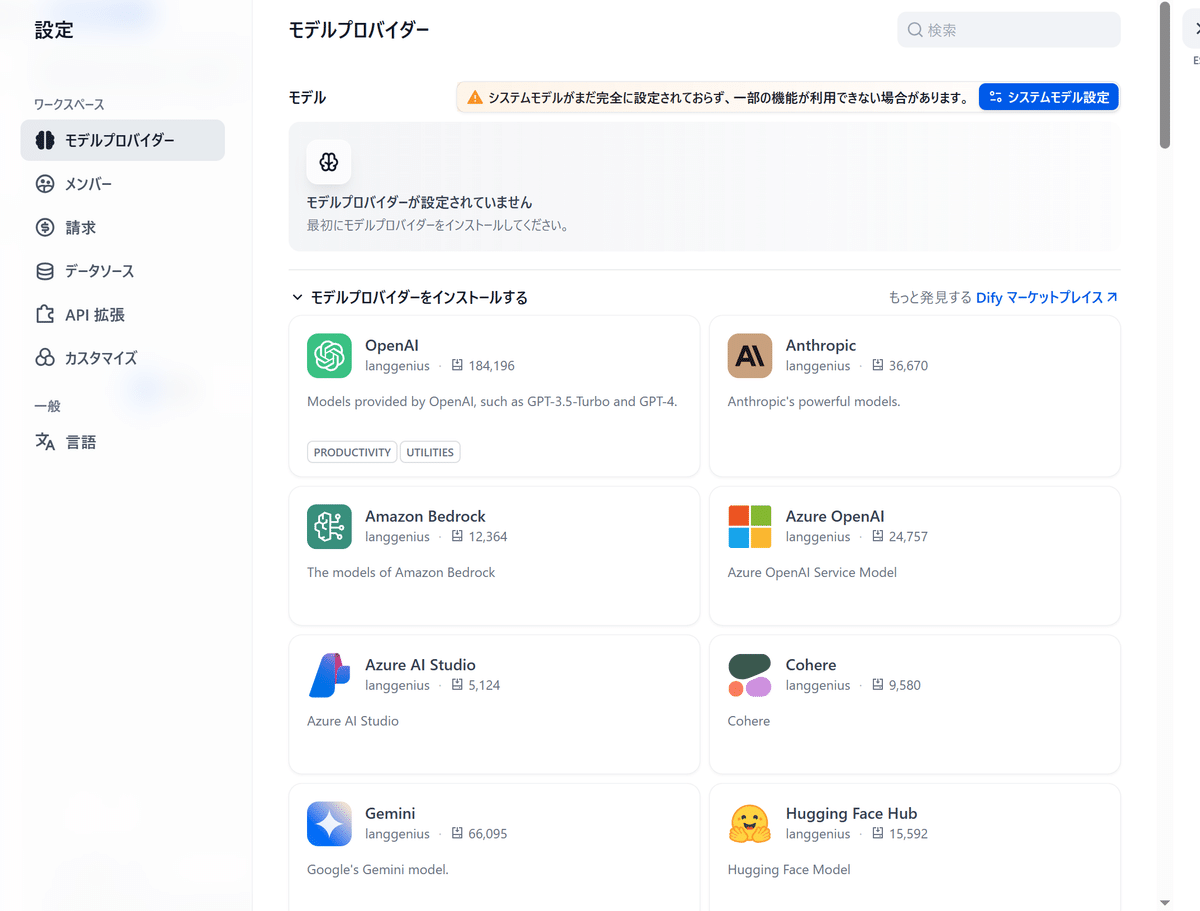The image size is (1200, 911).
Task: Click the 36,670 download count
Action: click(908, 366)
